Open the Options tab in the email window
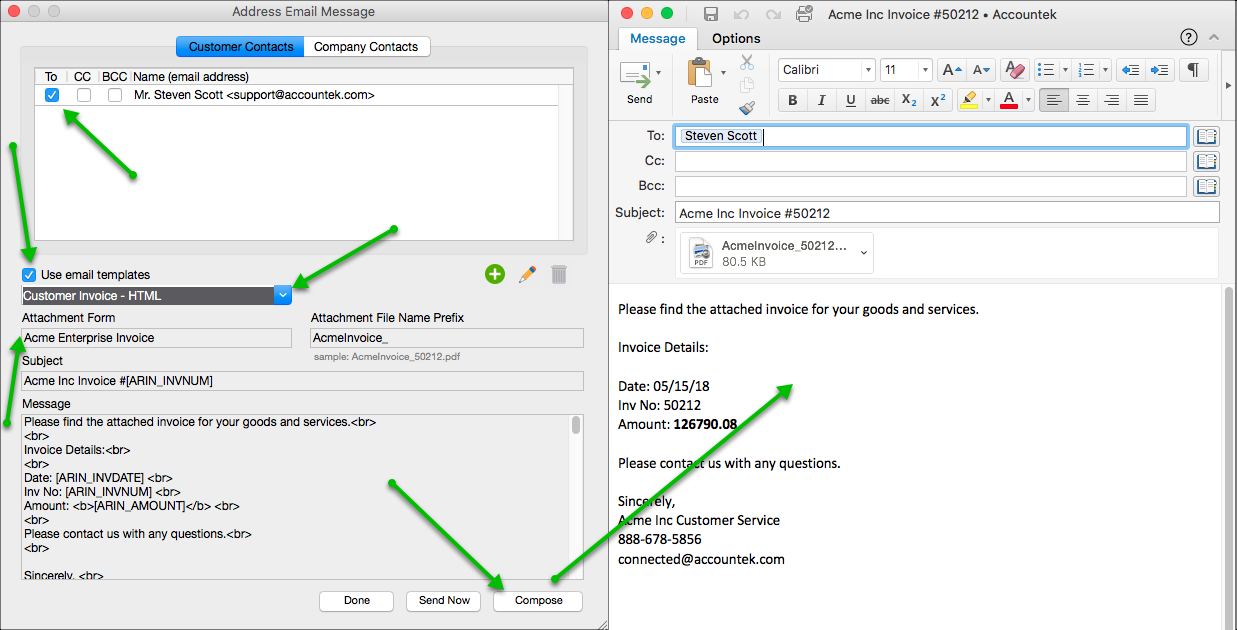The height and width of the screenshot is (630, 1237). click(x=735, y=38)
